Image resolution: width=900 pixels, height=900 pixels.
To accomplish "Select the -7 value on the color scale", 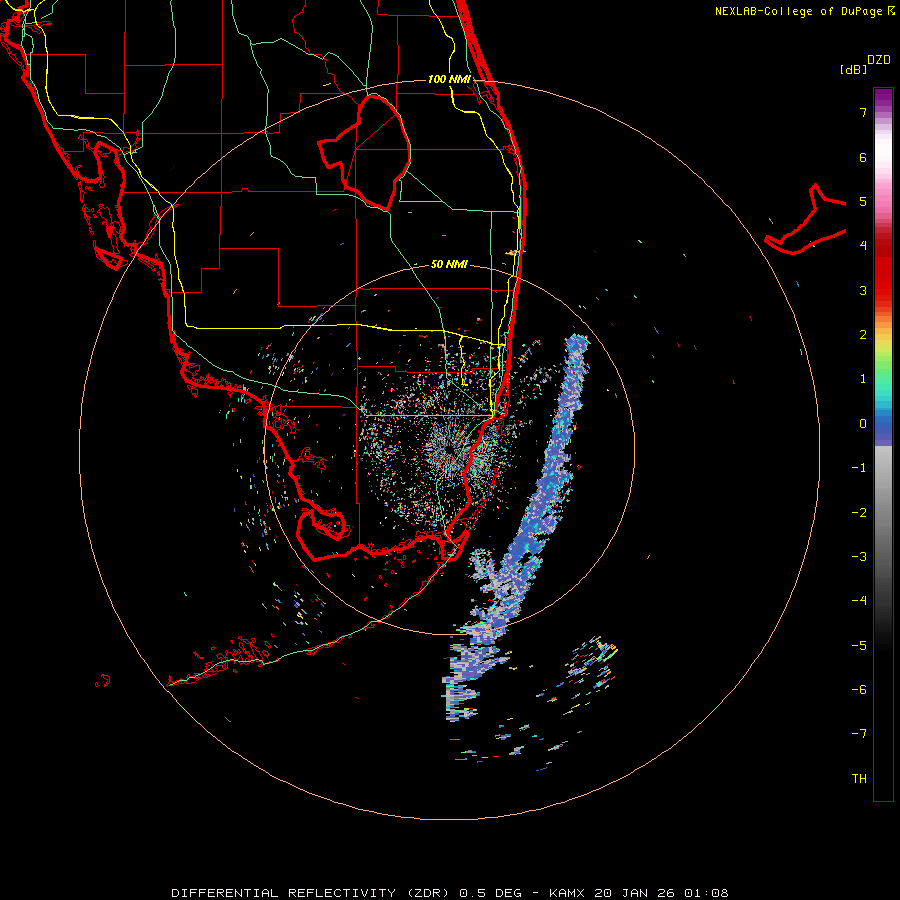I will 859,734.
